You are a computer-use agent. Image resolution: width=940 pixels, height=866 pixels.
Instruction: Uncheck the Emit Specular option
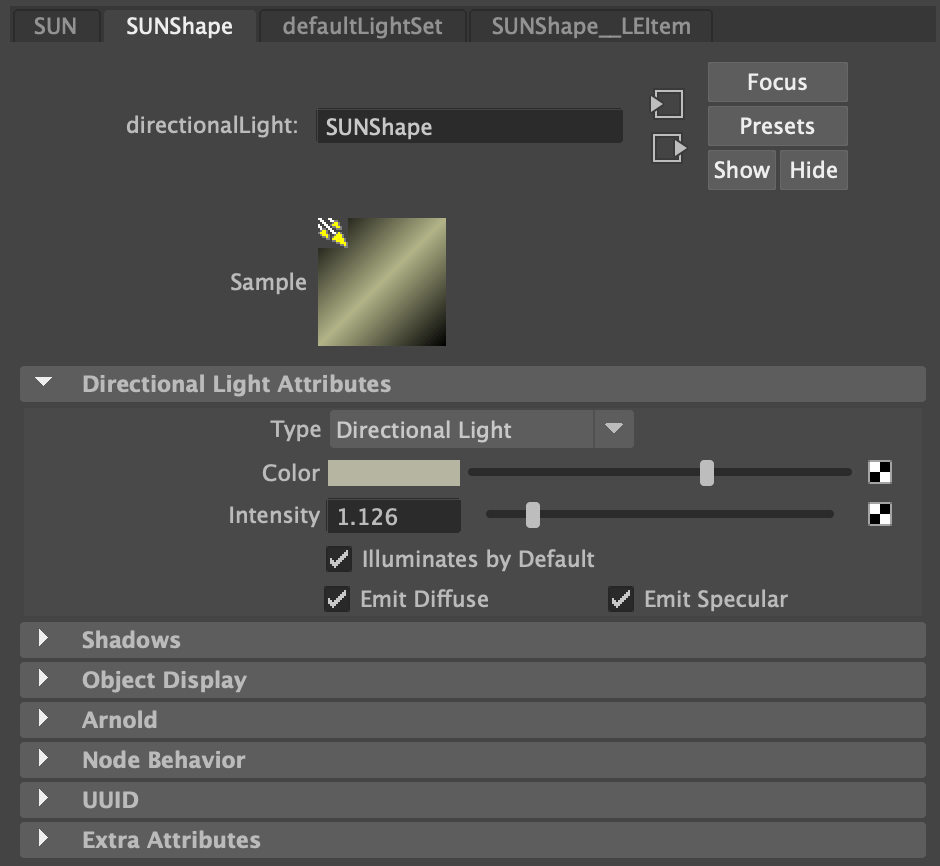point(621,599)
